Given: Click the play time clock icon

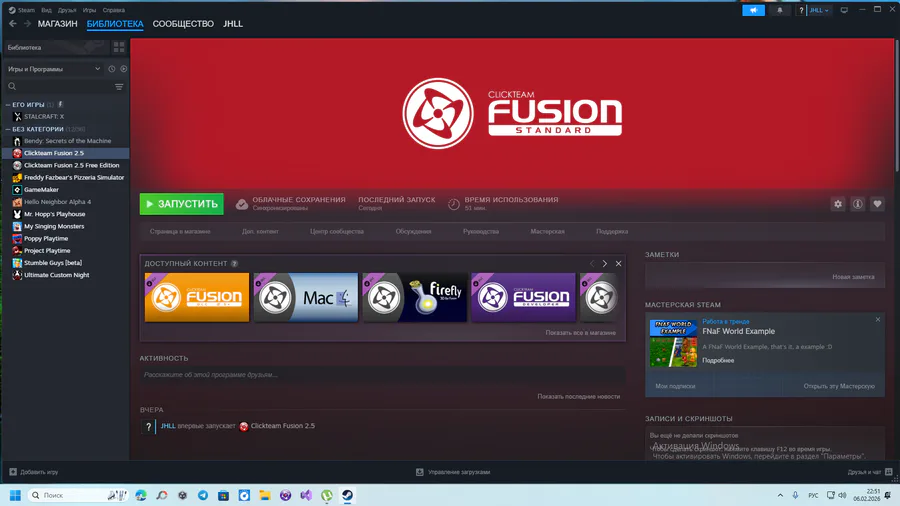Looking at the screenshot, I should (x=453, y=204).
